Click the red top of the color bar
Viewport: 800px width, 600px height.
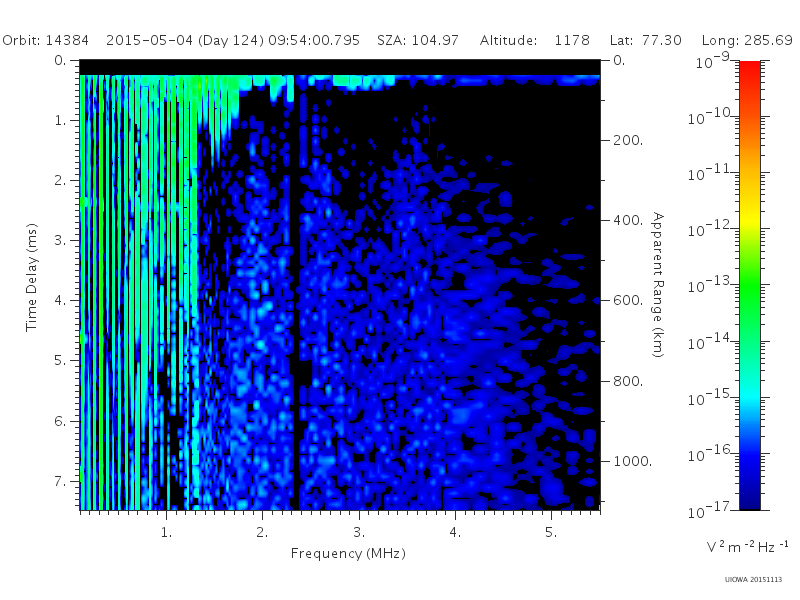[750, 71]
